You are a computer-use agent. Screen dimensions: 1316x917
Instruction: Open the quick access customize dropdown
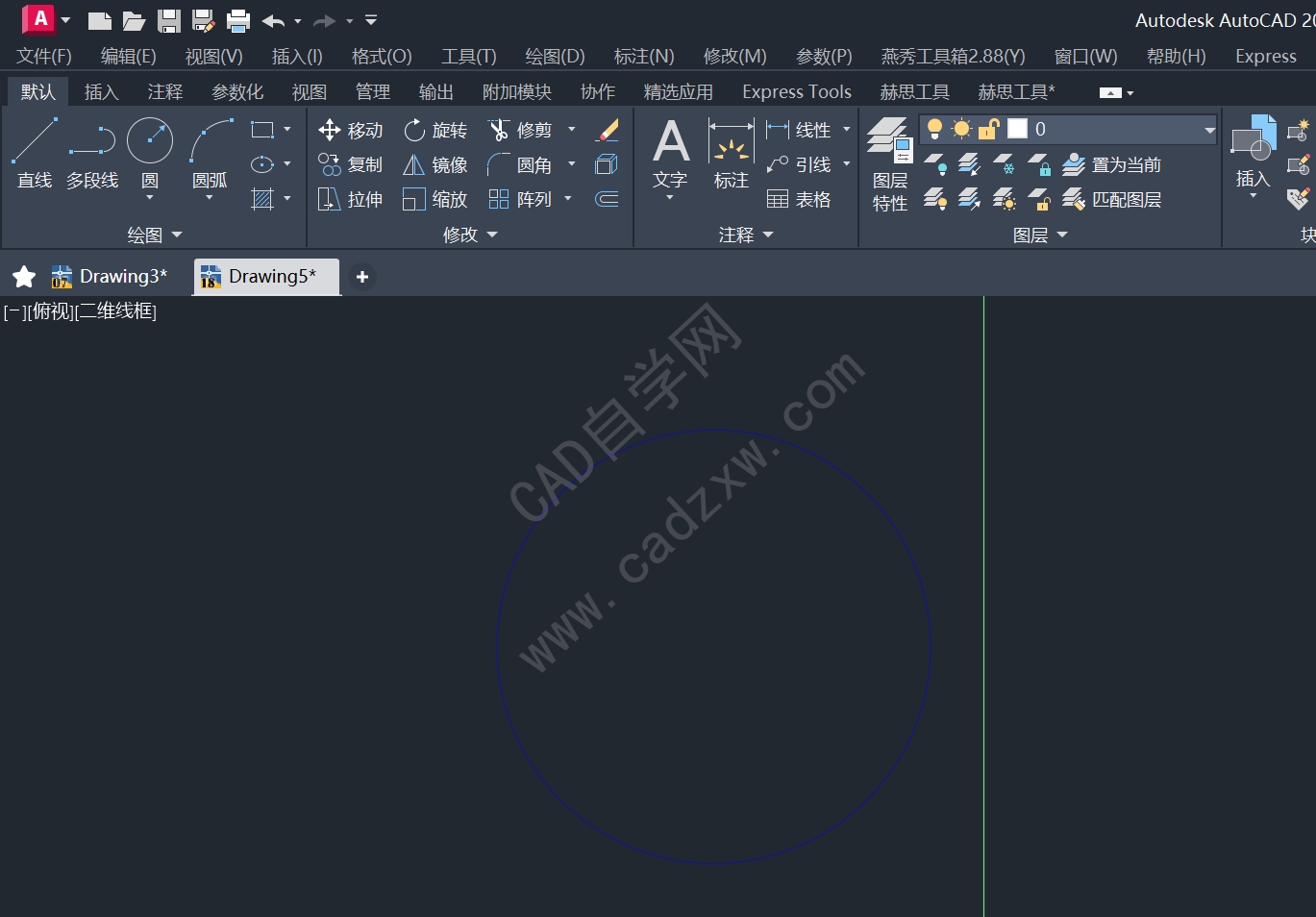[x=371, y=20]
